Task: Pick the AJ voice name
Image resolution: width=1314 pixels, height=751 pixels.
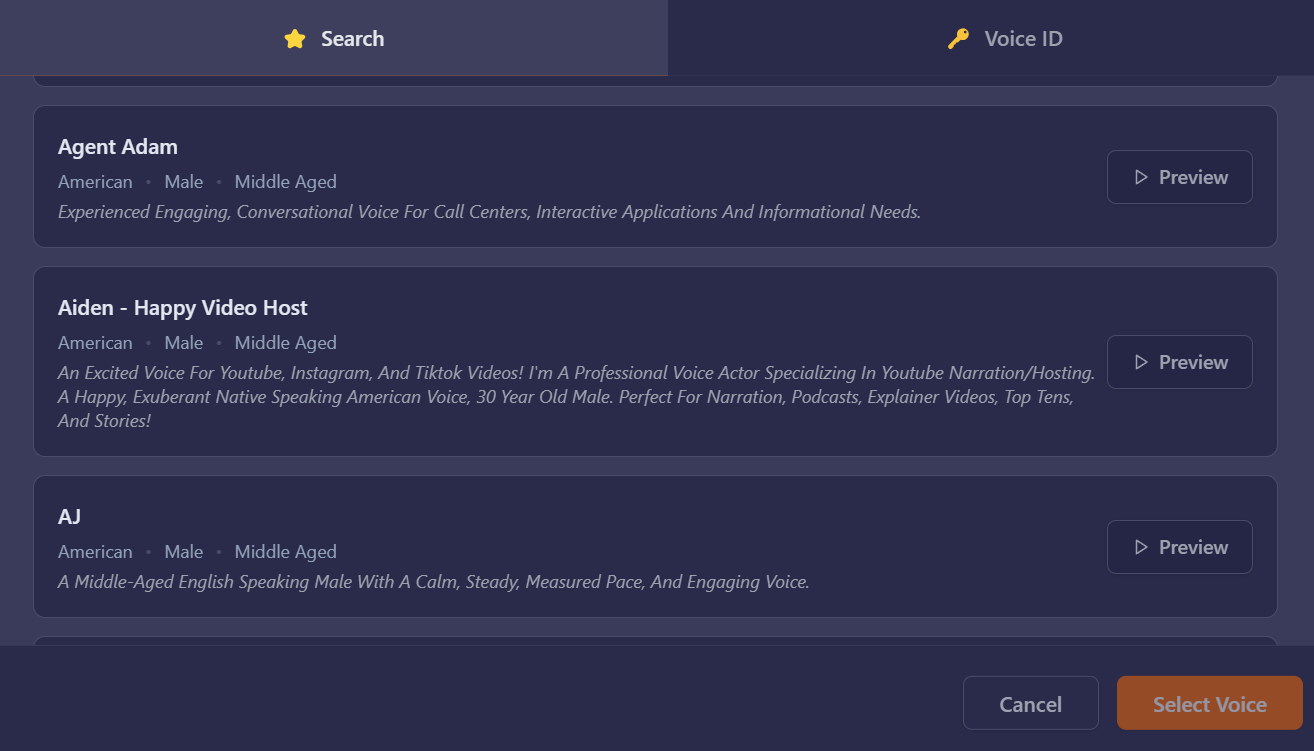Action: pyautogui.click(x=70, y=517)
